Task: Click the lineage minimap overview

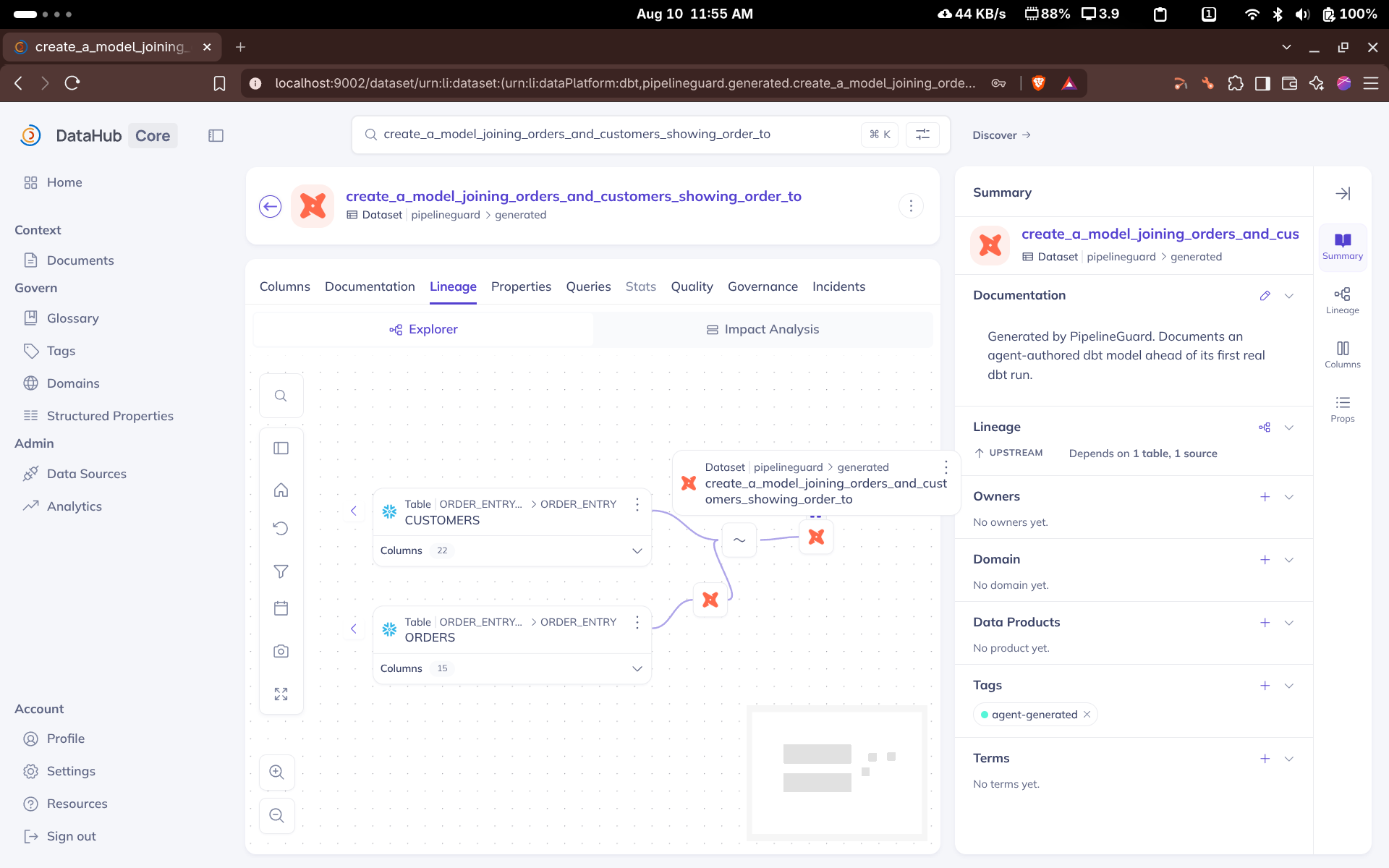Action: pos(836,773)
